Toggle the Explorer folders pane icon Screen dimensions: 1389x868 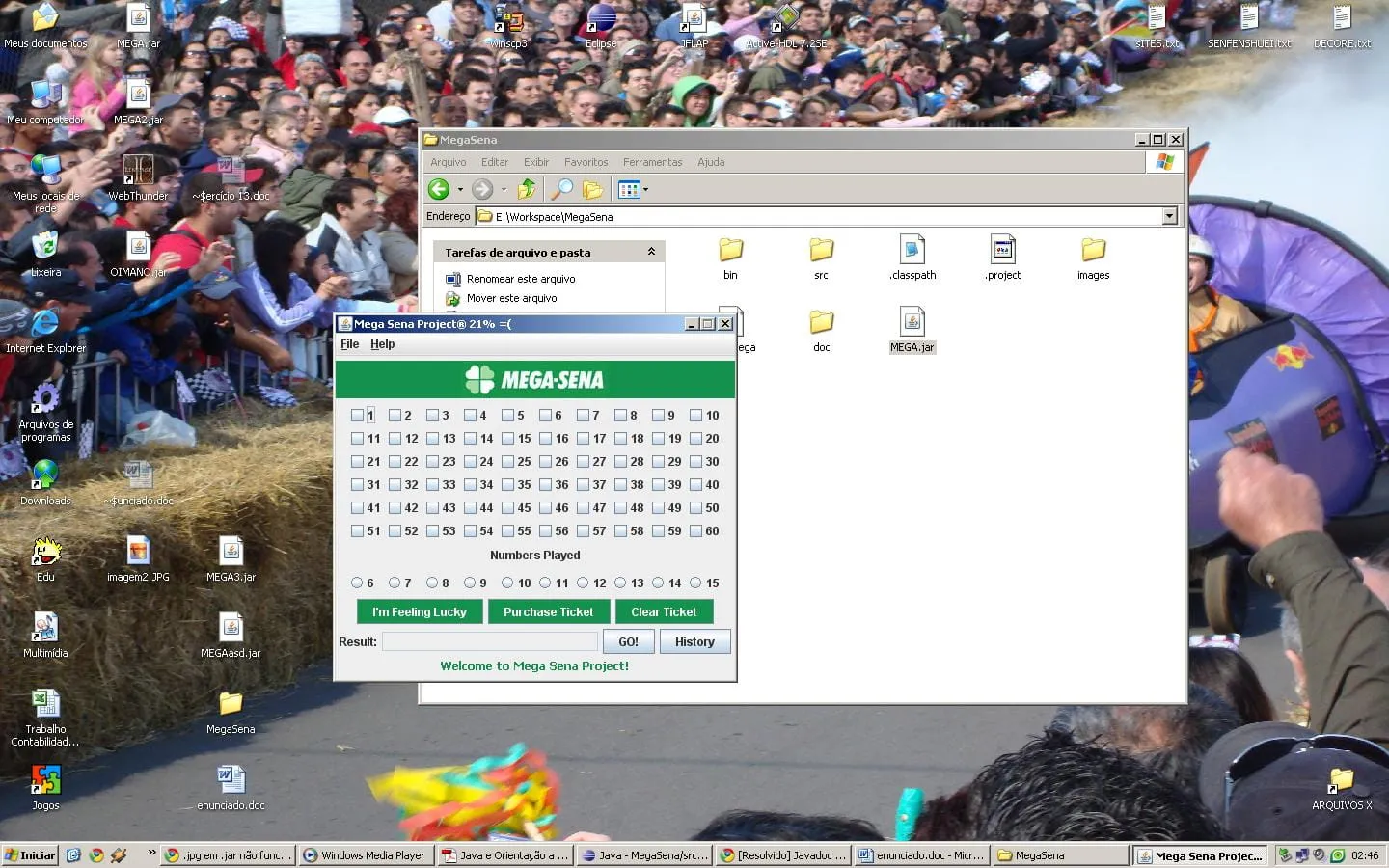pos(592,189)
